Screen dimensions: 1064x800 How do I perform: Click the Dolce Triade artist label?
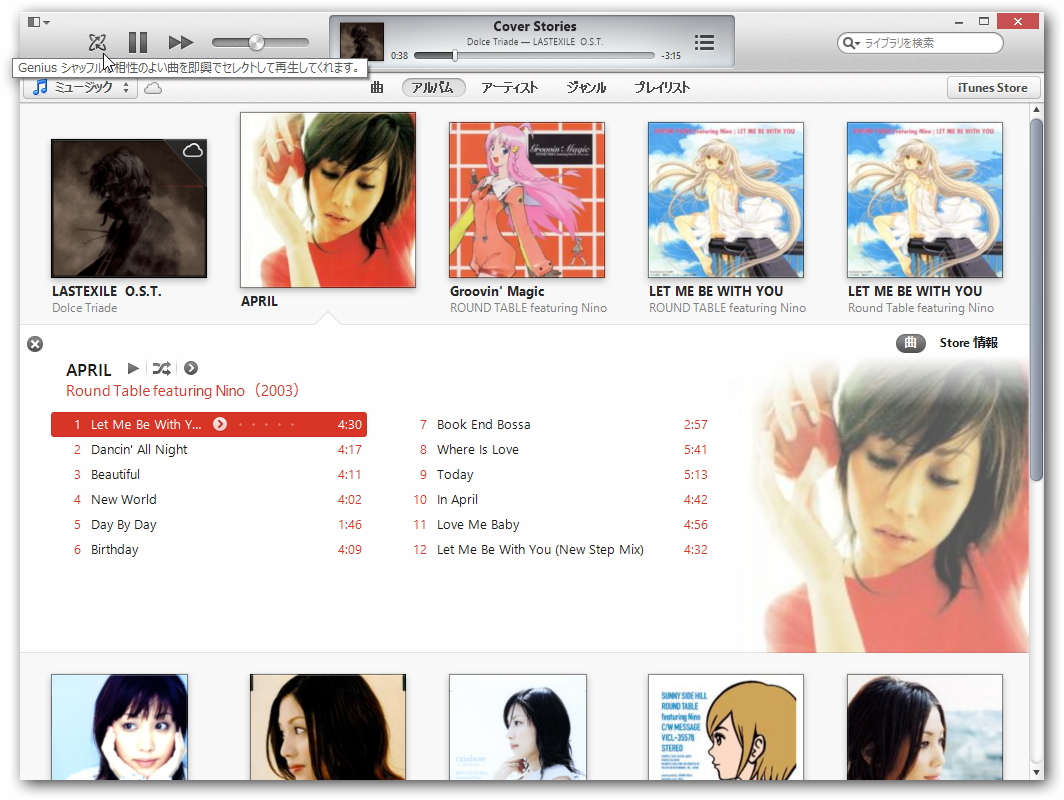[85, 308]
